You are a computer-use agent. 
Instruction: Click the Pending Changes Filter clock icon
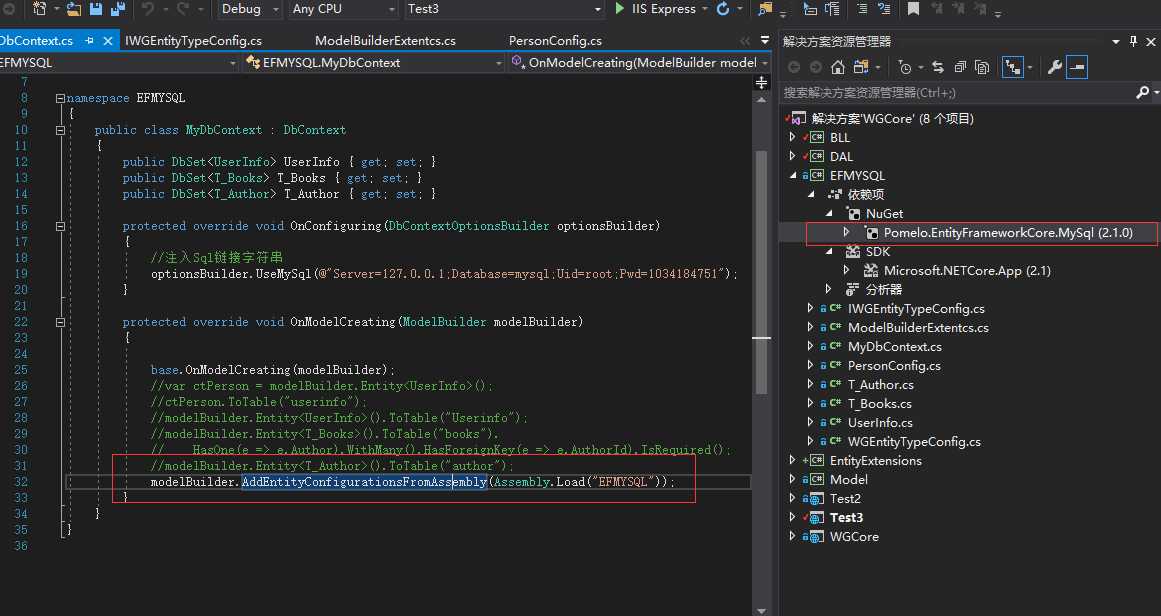tap(905, 67)
